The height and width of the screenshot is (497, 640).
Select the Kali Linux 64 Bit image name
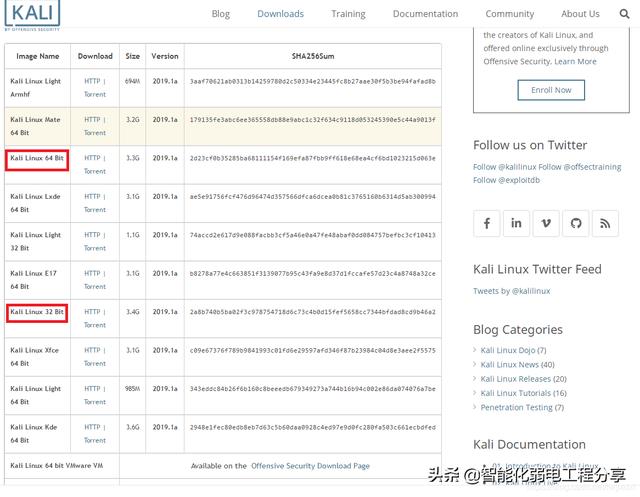coord(37,158)
